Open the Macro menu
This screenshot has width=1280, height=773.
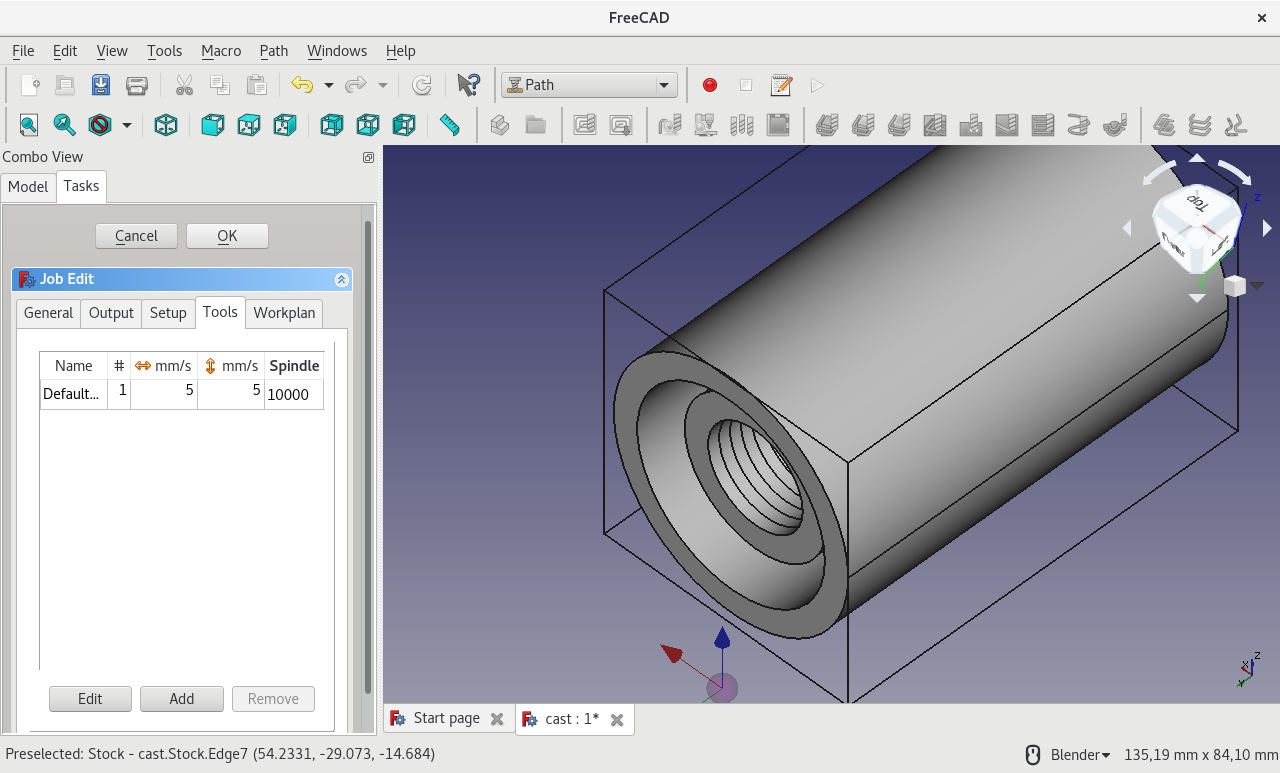[221, 51]
